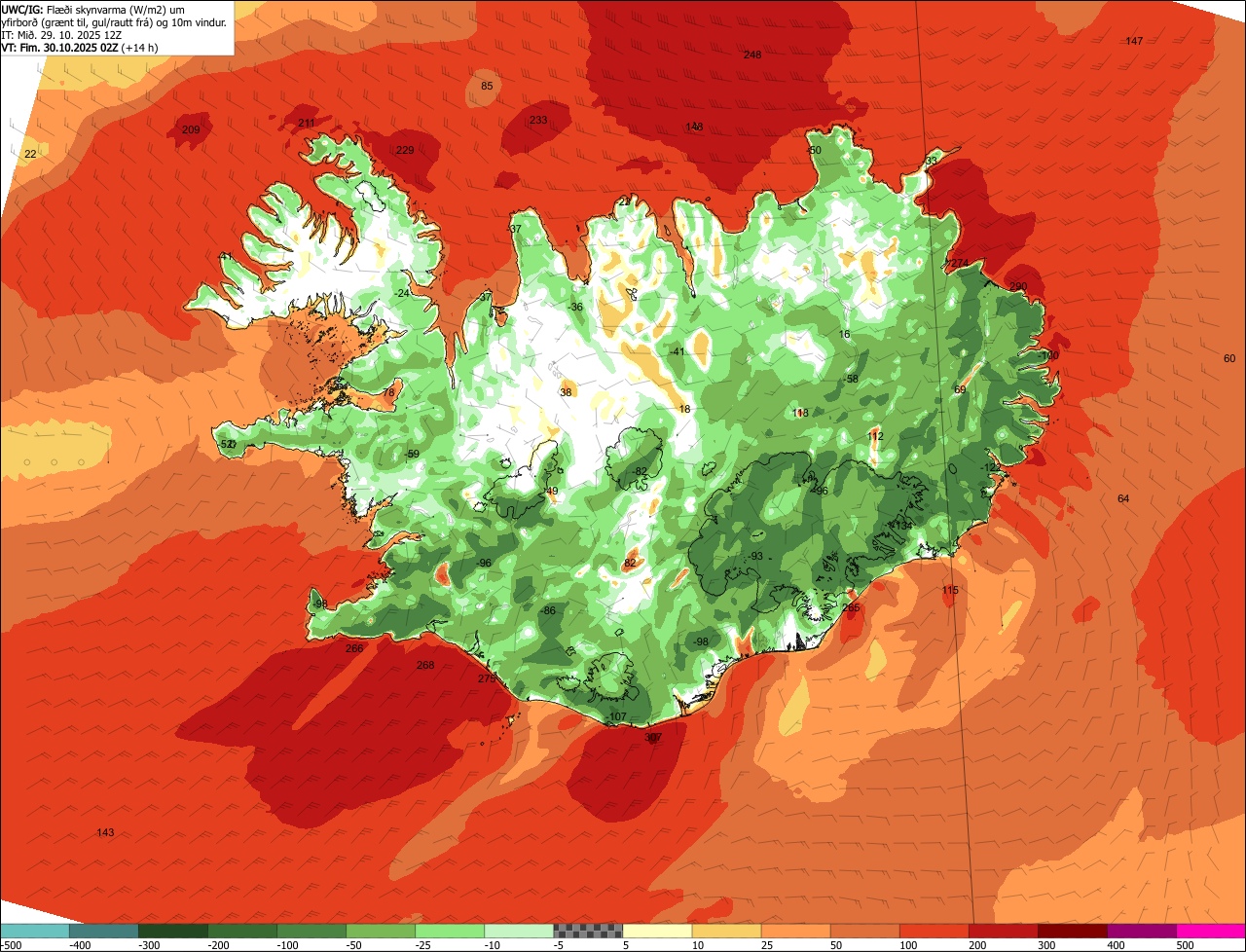The width and height of the screenshot is (1246, 952).
Task: Click the positive map value 82
Action: tap(630, 563)
